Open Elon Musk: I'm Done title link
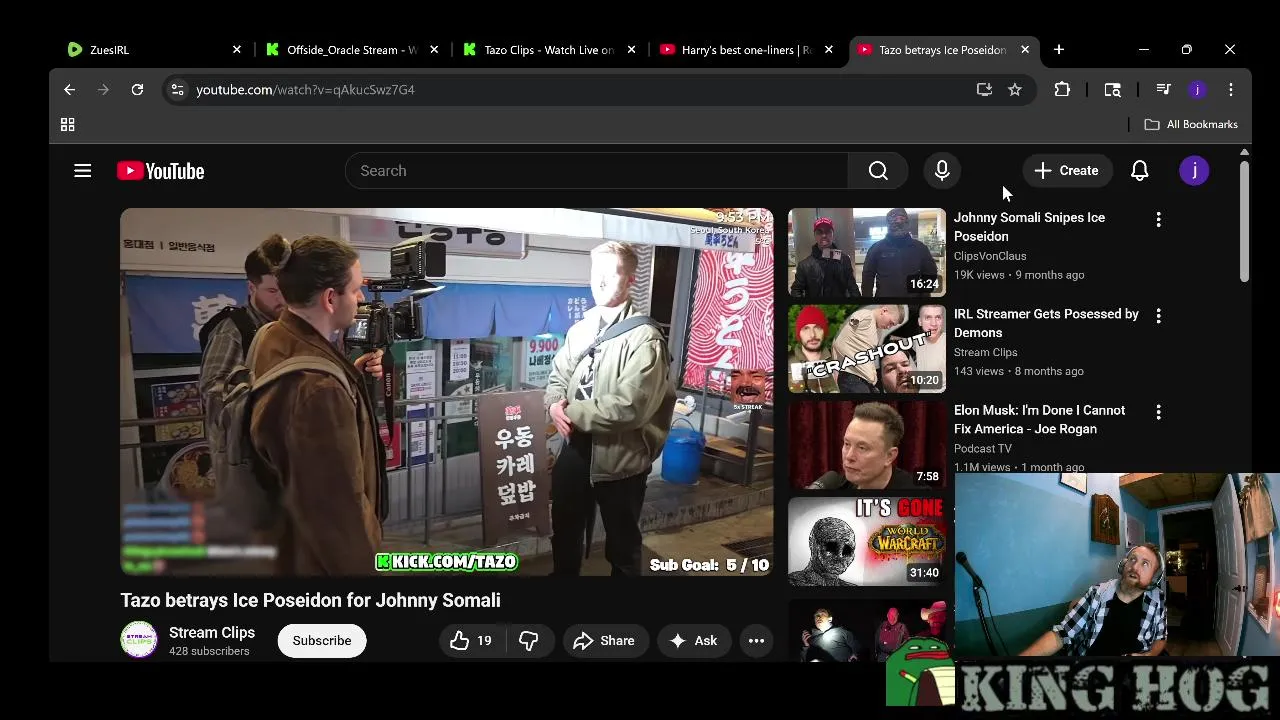 [x=1039, y=420]
